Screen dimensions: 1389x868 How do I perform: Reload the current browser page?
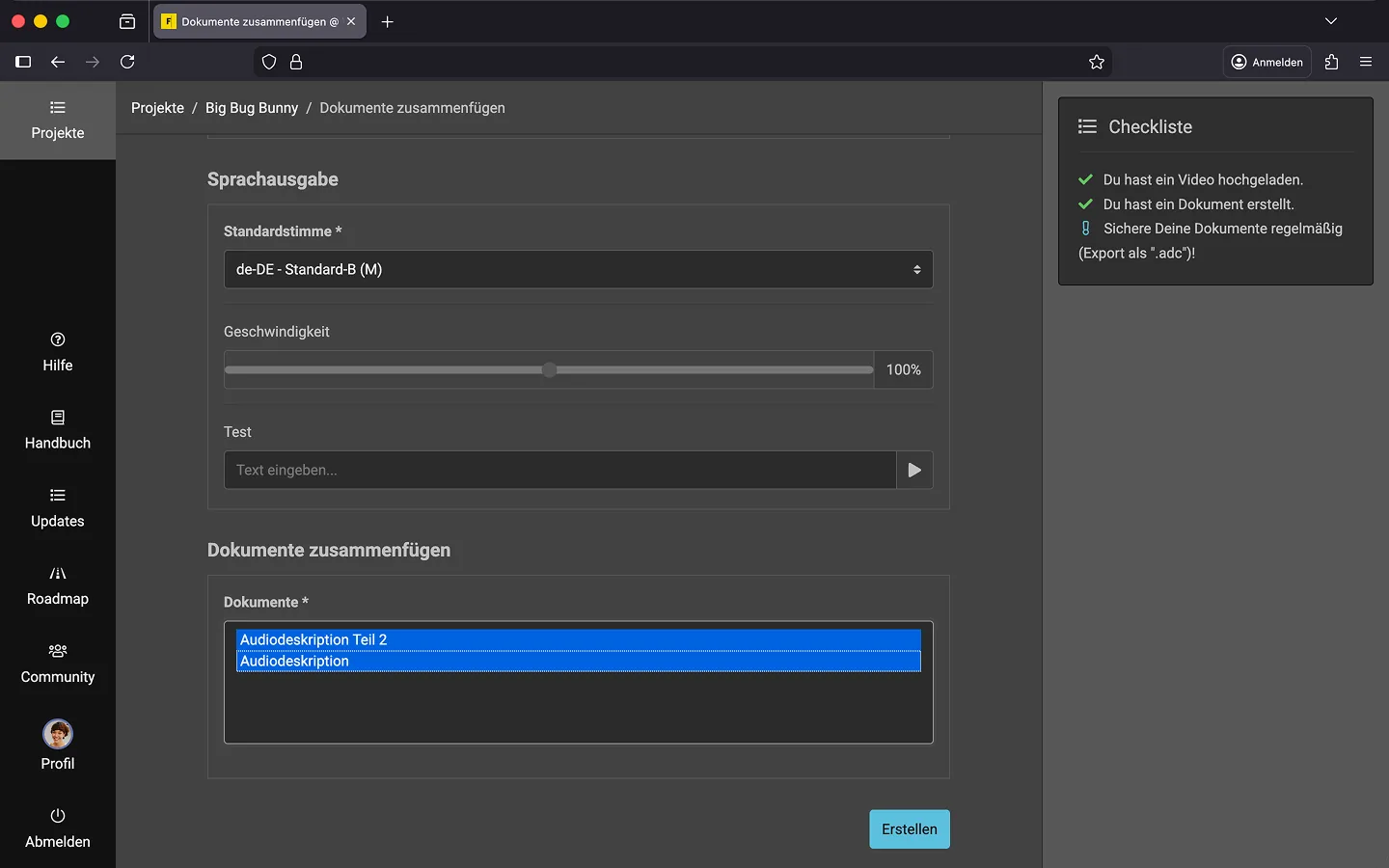[x=127, y=62]
